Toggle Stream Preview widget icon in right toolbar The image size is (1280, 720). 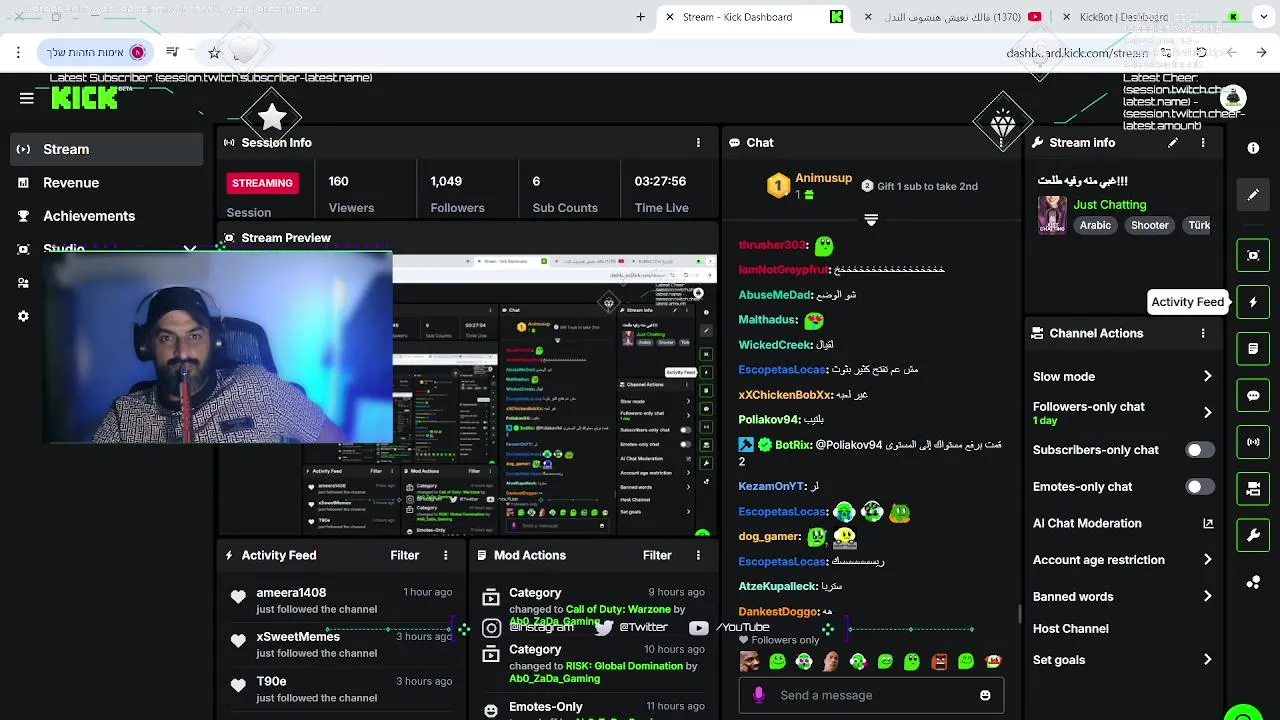coord(1253,255)
